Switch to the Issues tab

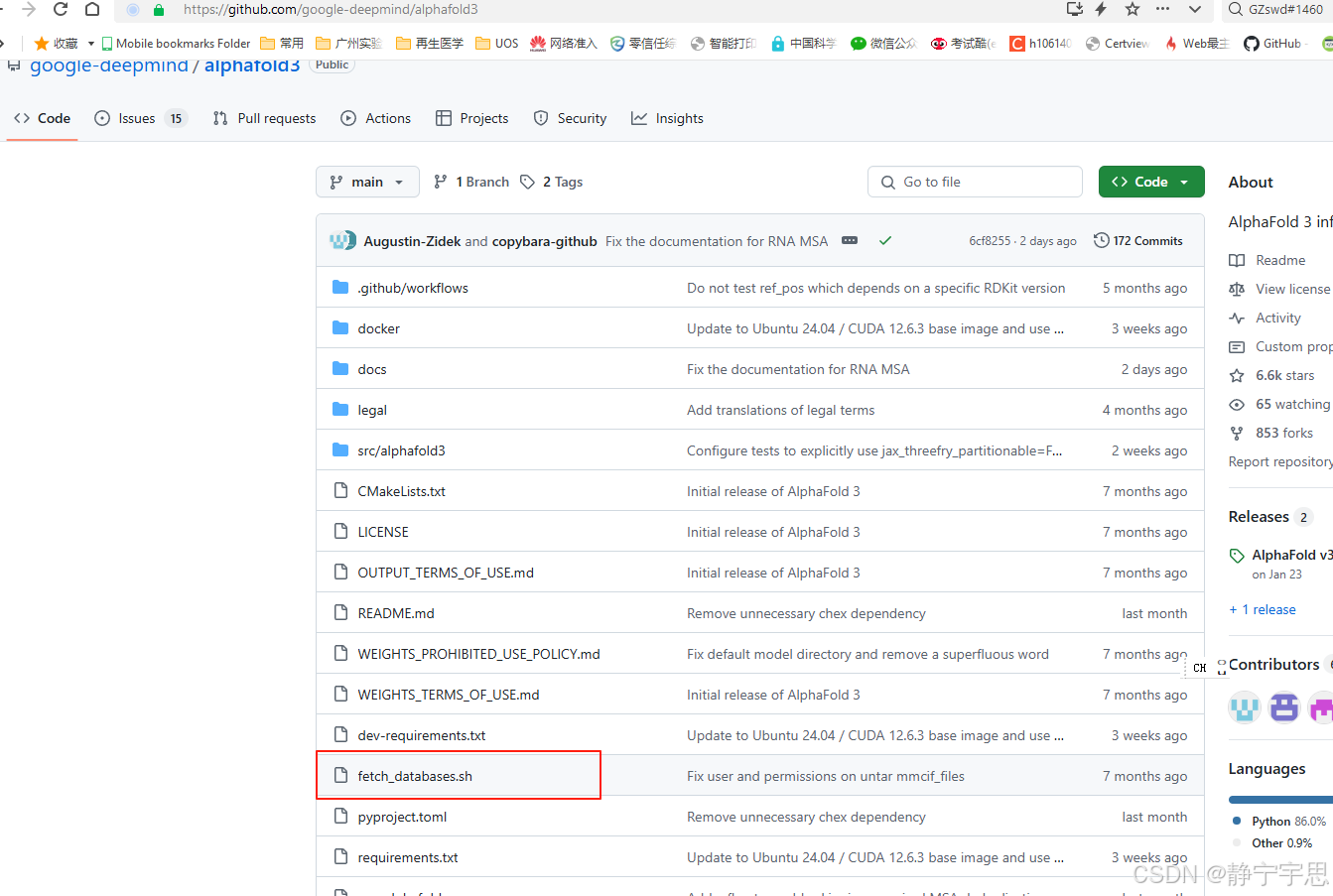tap(141, 118)
